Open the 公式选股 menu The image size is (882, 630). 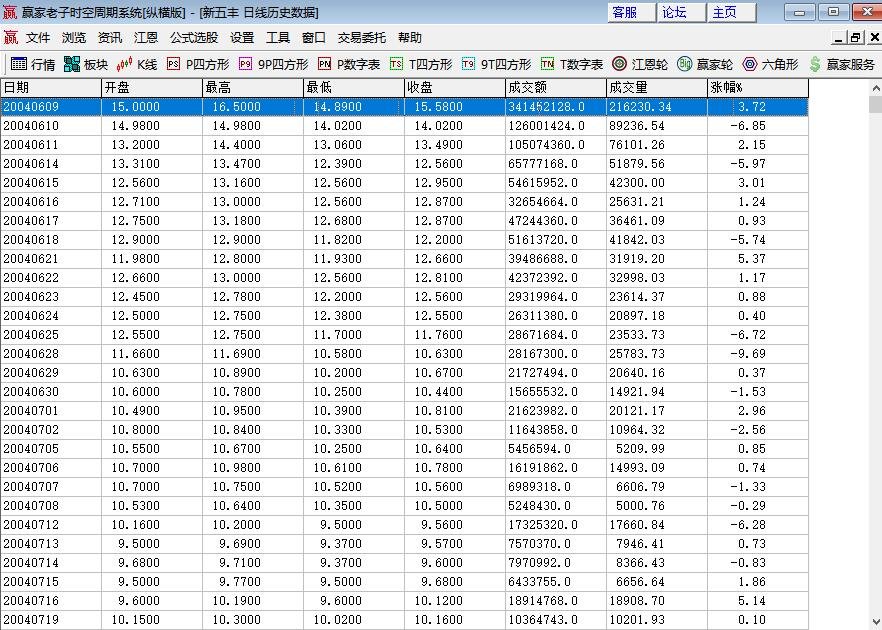pos(194,38)
